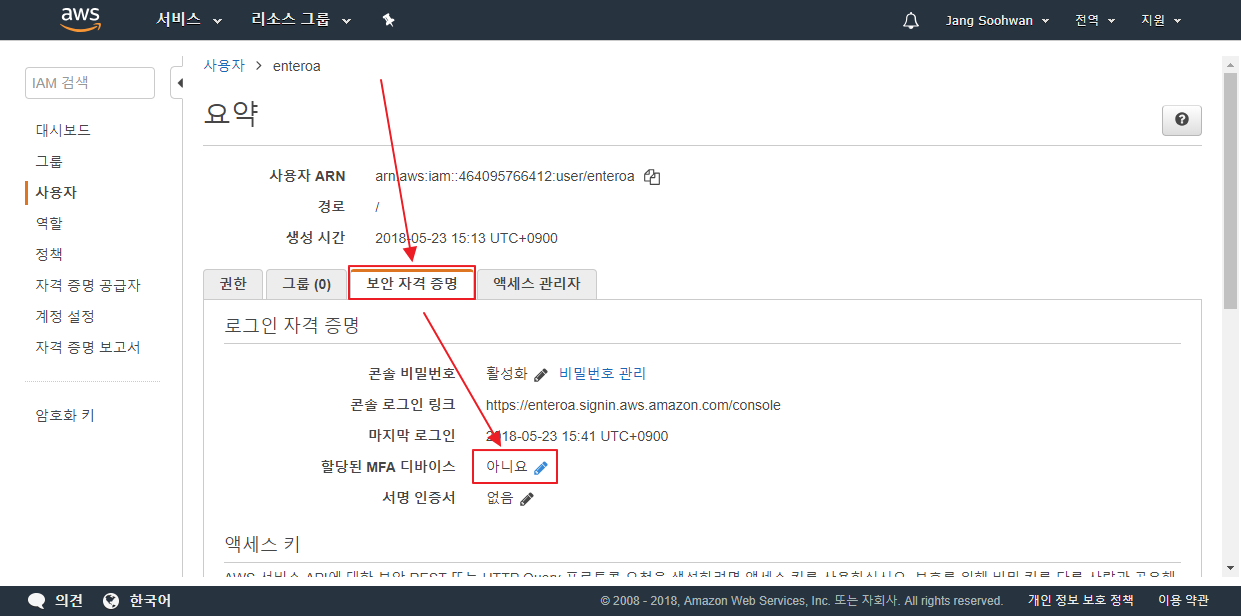Click the 활성화 password status text
This screenshot has height=616, width=1241.
tap(506, 373)
